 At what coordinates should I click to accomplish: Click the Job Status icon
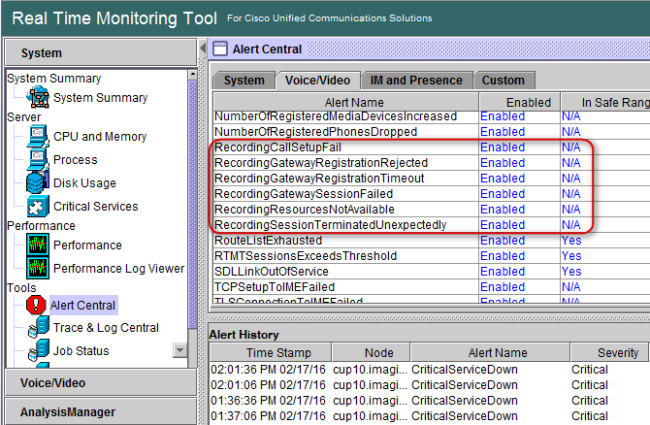tap(39, 351)
